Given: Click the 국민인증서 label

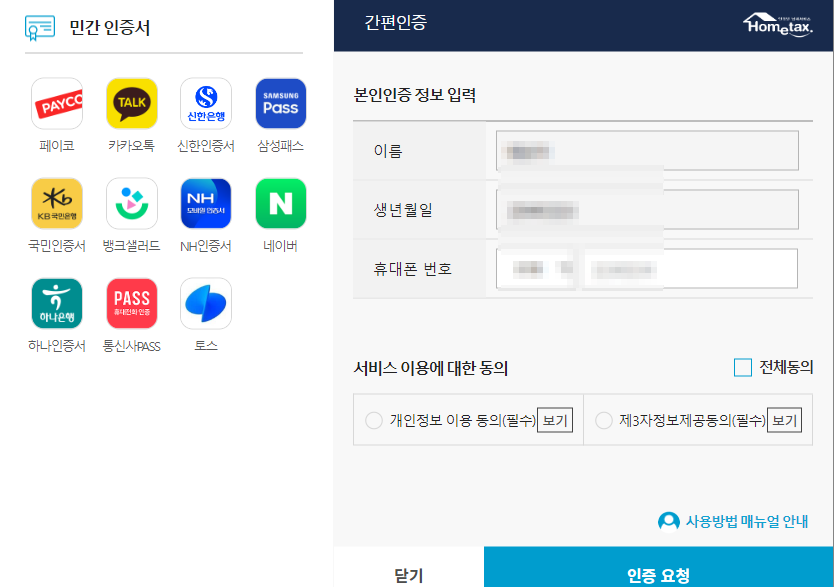Looking at the screenshot, I should click(57, 246).
